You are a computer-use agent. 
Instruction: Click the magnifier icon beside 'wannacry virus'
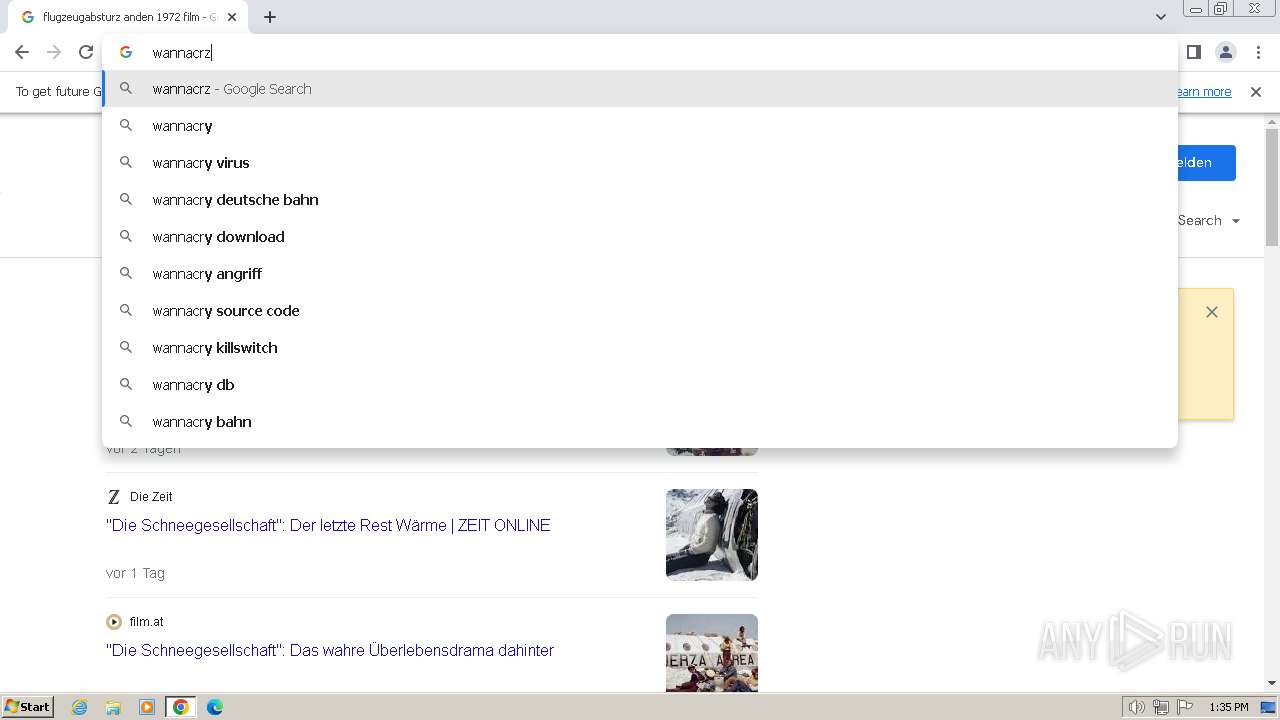pos(126,162)
